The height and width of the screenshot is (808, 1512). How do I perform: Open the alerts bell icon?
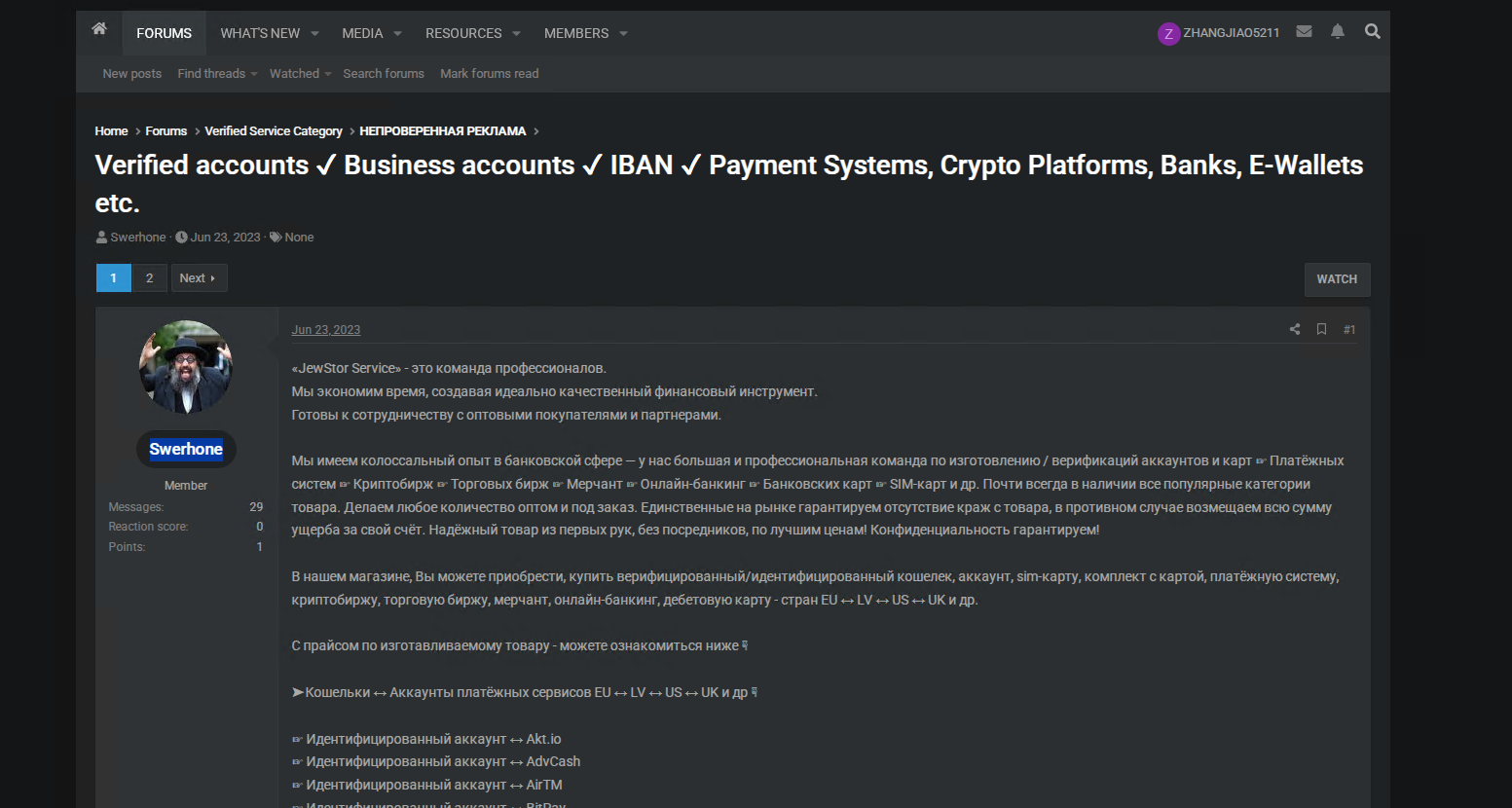click(x=1338, y=32)
